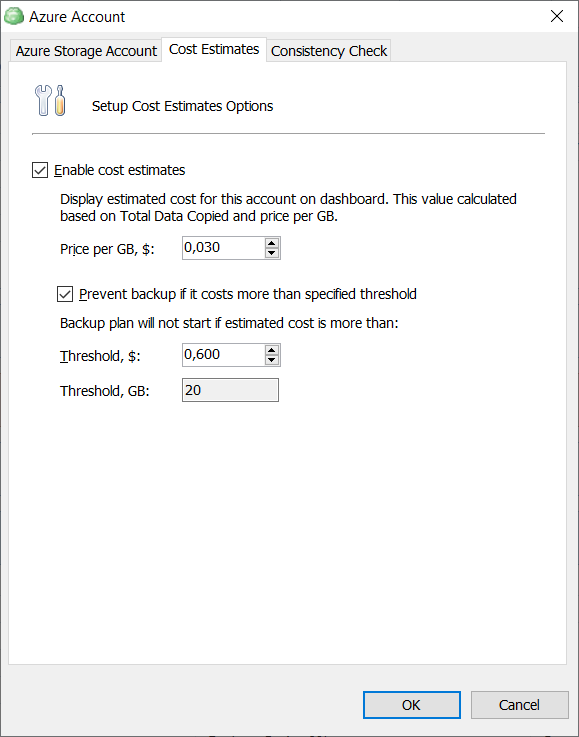Lower Threshold dollar value with down arrow
Viewport: 579px width, 737px height.
272,360
